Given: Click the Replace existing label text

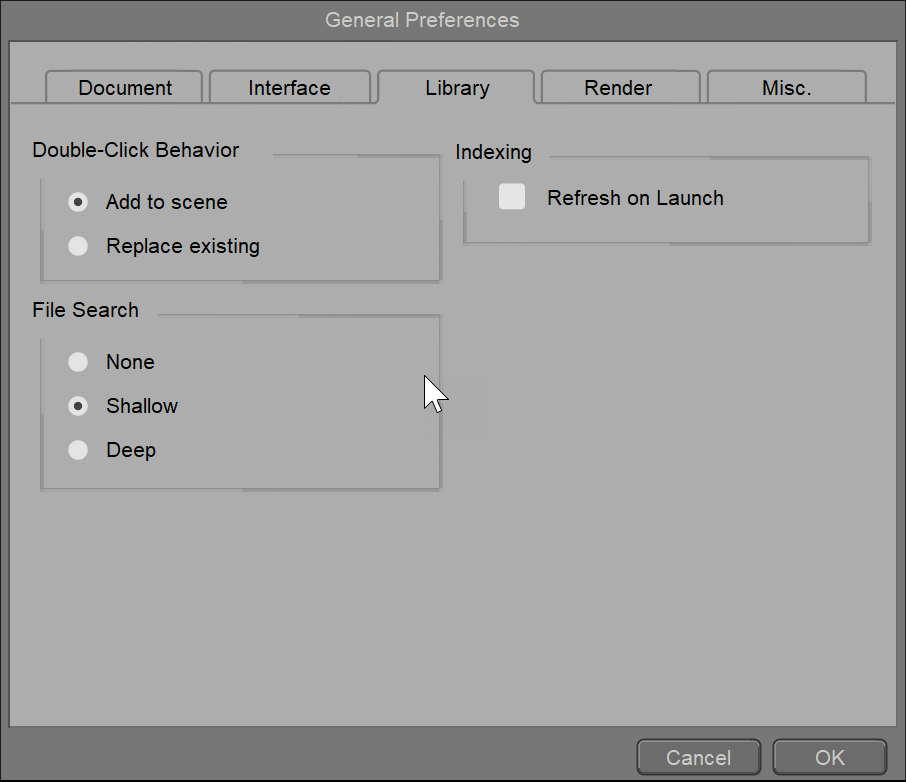Looking at the screenshot, I should coord(183,246).
